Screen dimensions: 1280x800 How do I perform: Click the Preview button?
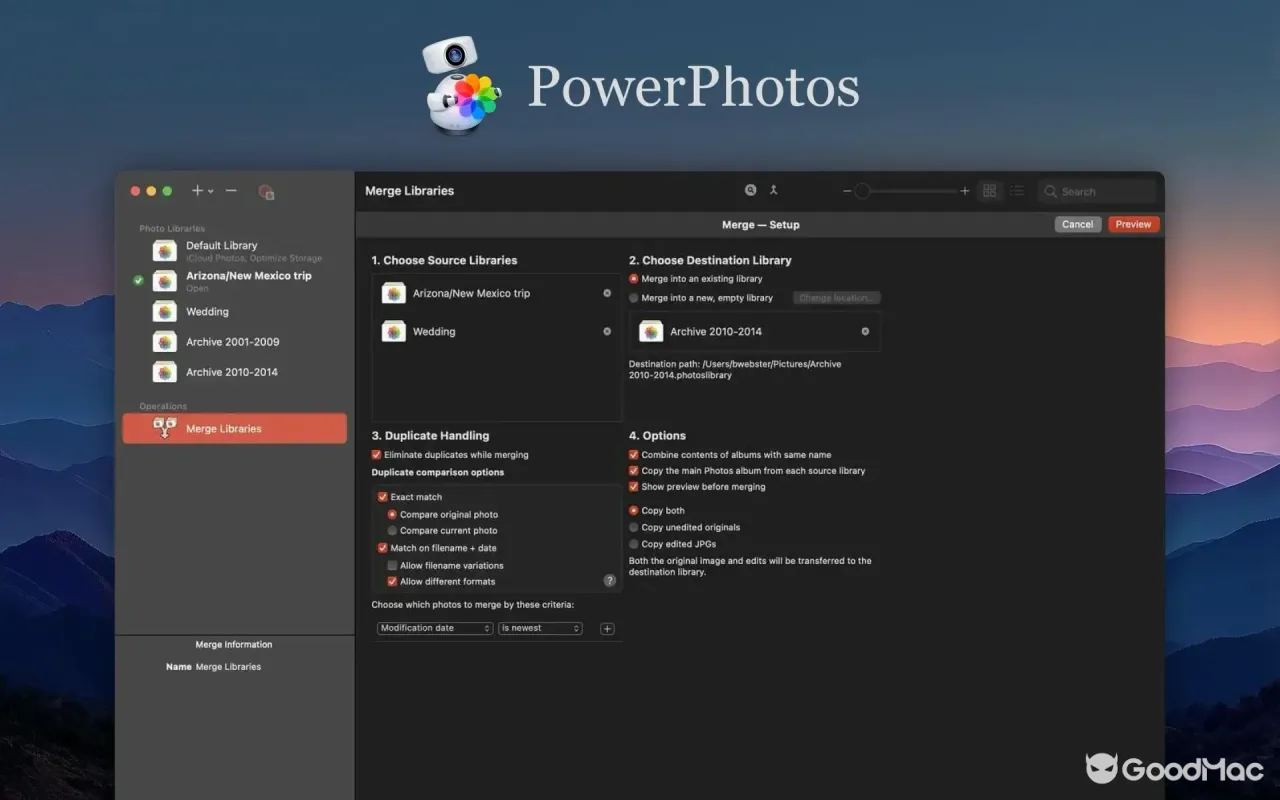tap(1133, 224)
